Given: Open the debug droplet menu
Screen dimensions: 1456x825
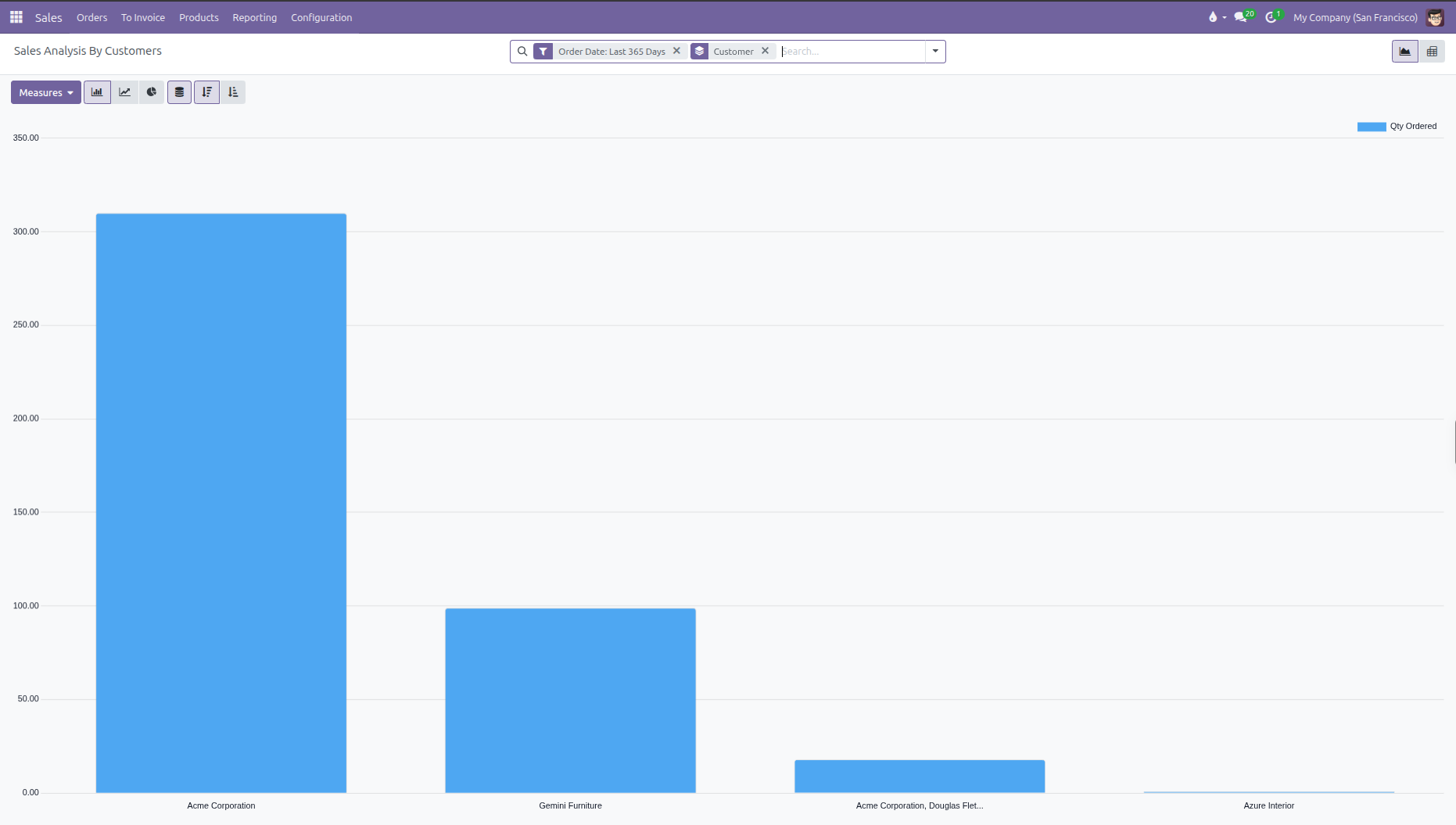Looking at the screenshot, I should point(1216,17).
